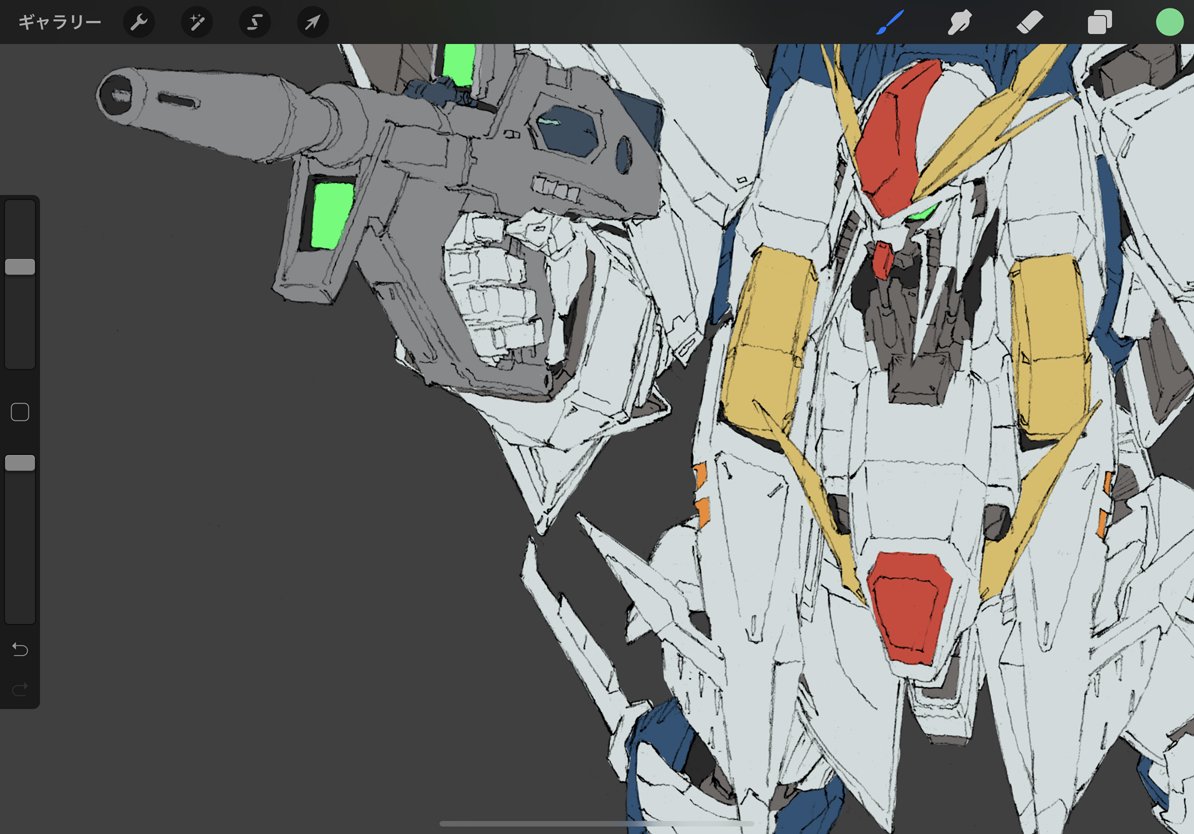Tap the square modify button in sidebar
The image size is (1194, 834).
[20, 412]
